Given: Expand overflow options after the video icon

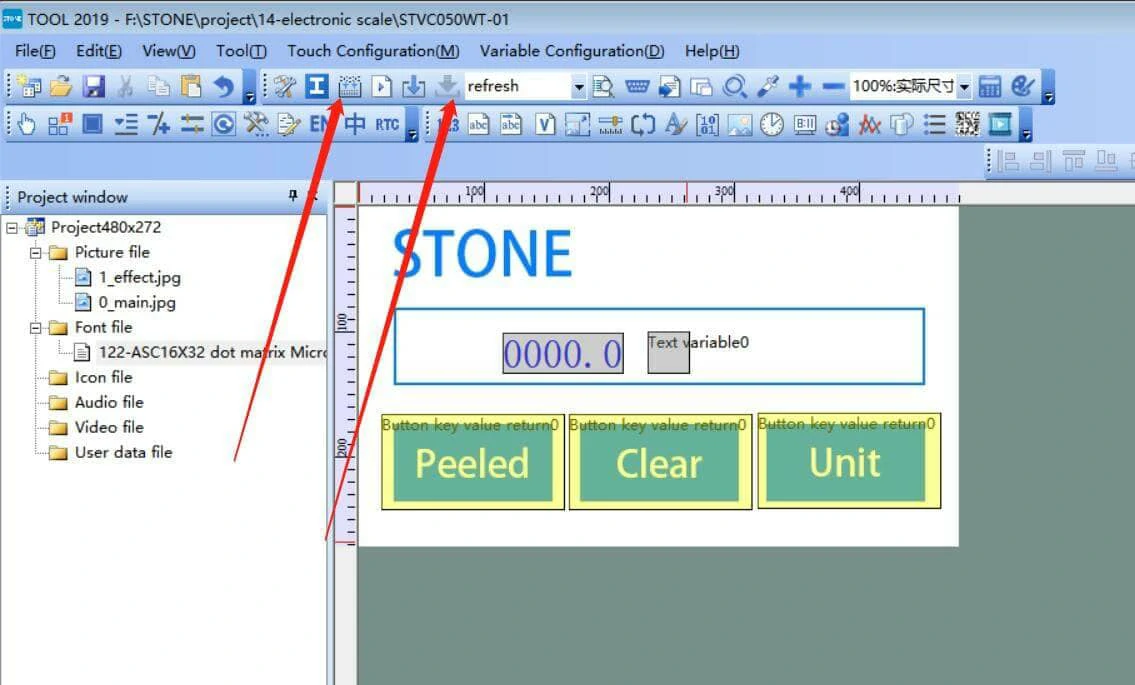Looking at the screenshot, I should click(1026, 125).
